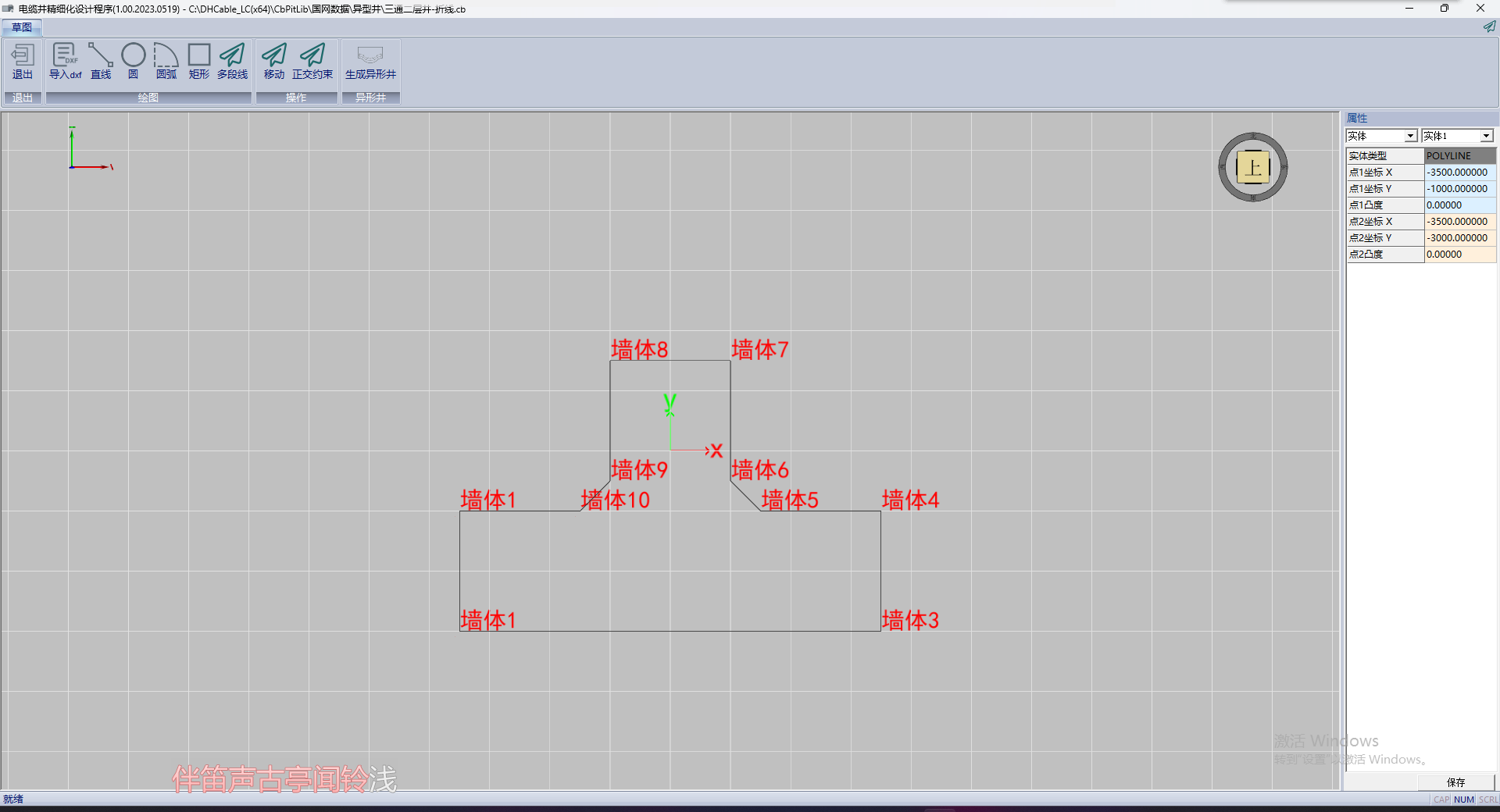Click the 墙体5 wall label
Screen dimensions: 1500x812
pos(790,500)
